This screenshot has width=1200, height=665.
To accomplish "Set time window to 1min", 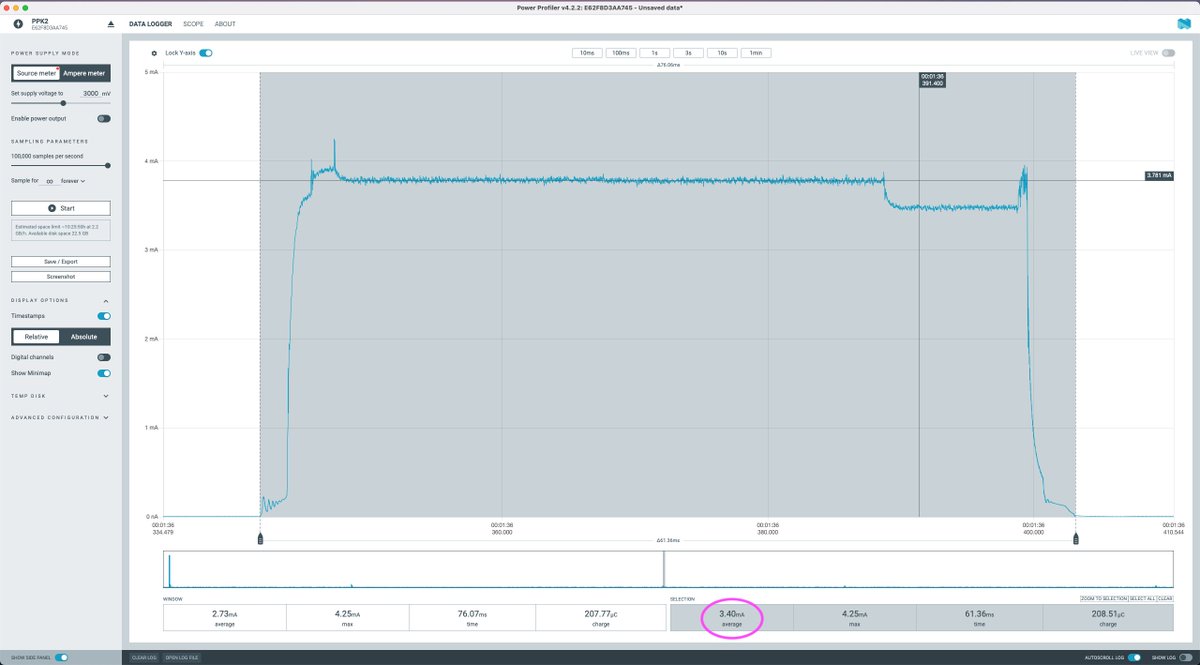I will click(756, 53).
